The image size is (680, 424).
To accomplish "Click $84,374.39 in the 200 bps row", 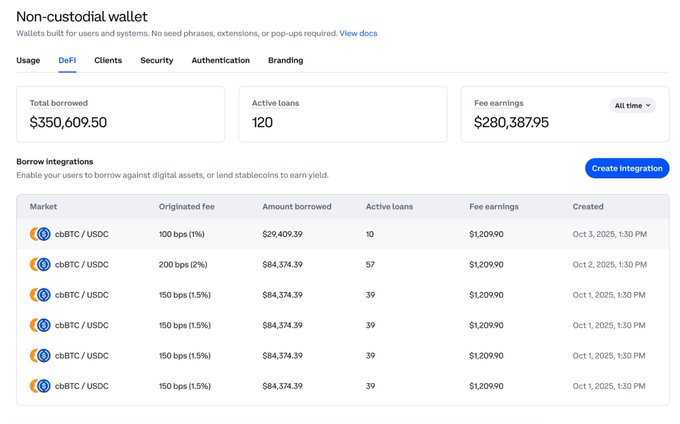I will [282, 264].
